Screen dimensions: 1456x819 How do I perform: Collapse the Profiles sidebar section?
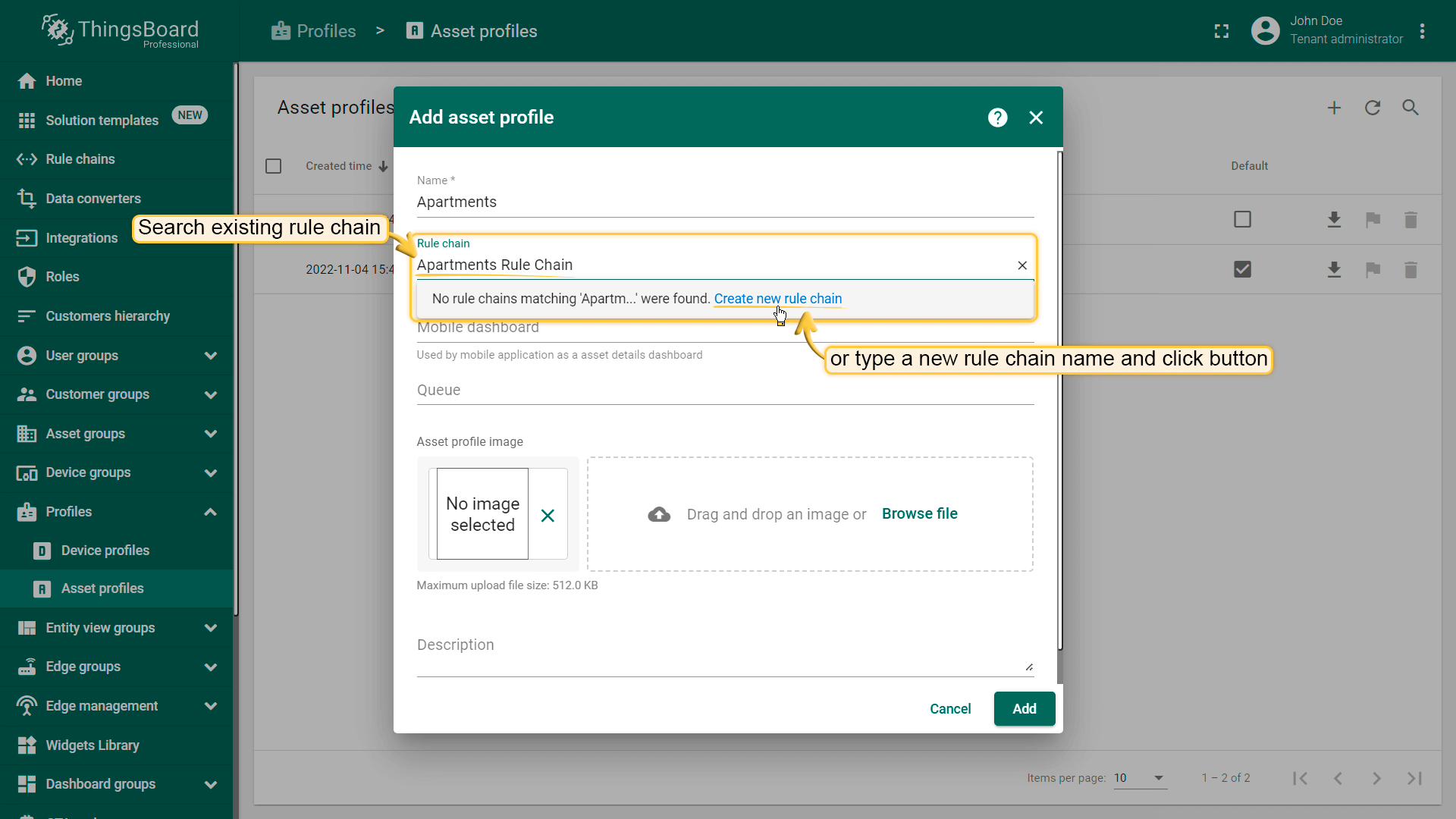click(x=210, y=512)
